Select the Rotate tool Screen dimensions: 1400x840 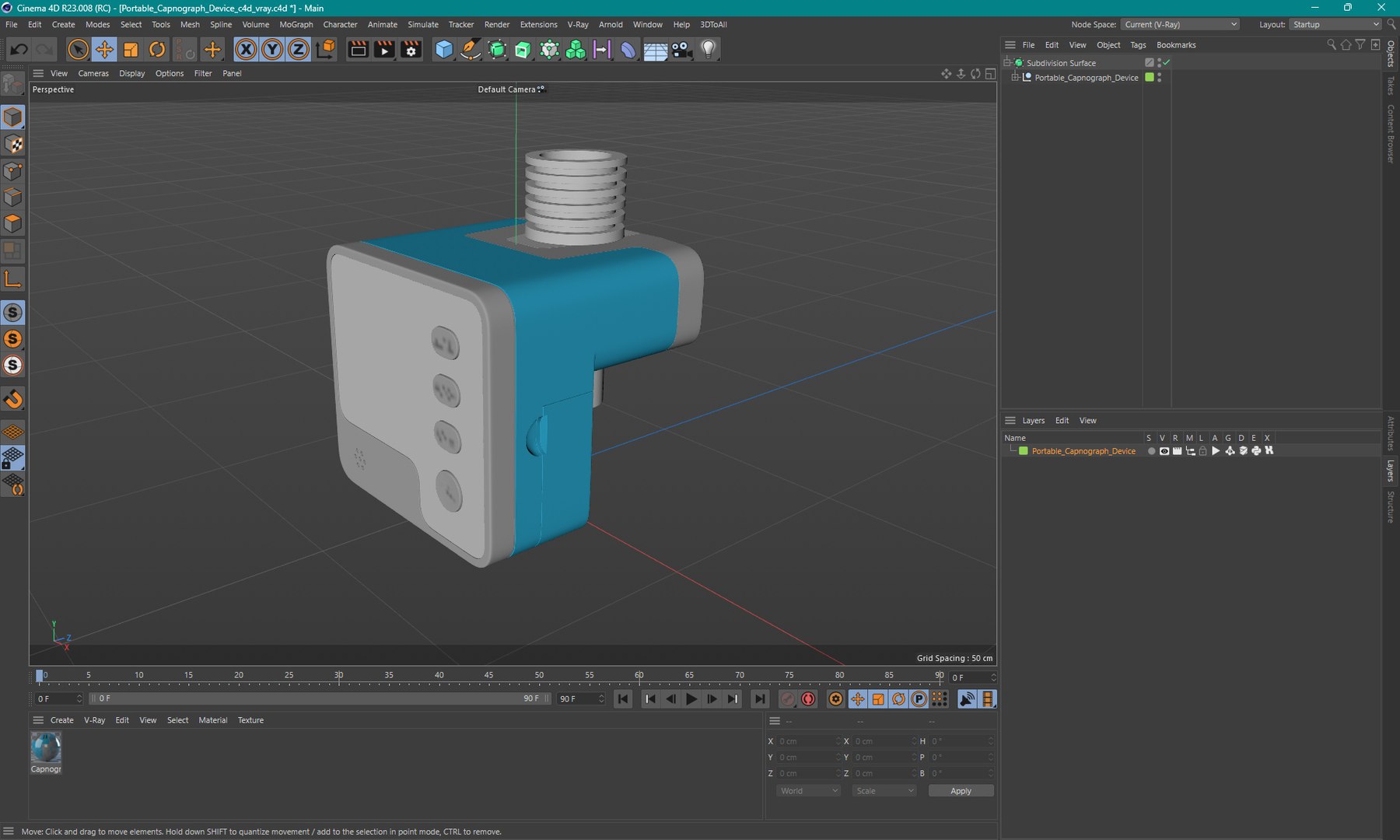156,50
